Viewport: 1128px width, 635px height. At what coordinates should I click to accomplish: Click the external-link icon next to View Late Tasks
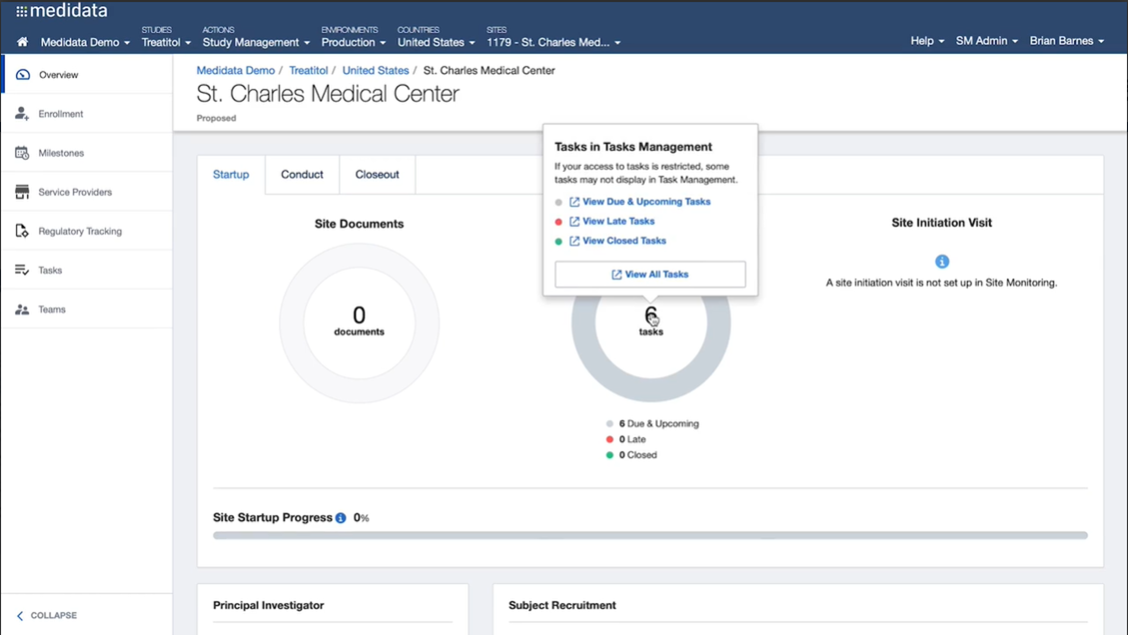(x=574, y=221)
